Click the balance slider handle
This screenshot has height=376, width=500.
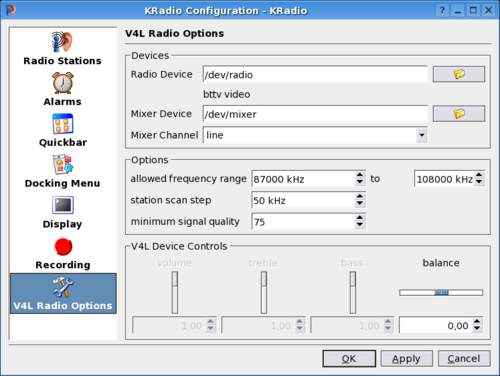(441, 292)
